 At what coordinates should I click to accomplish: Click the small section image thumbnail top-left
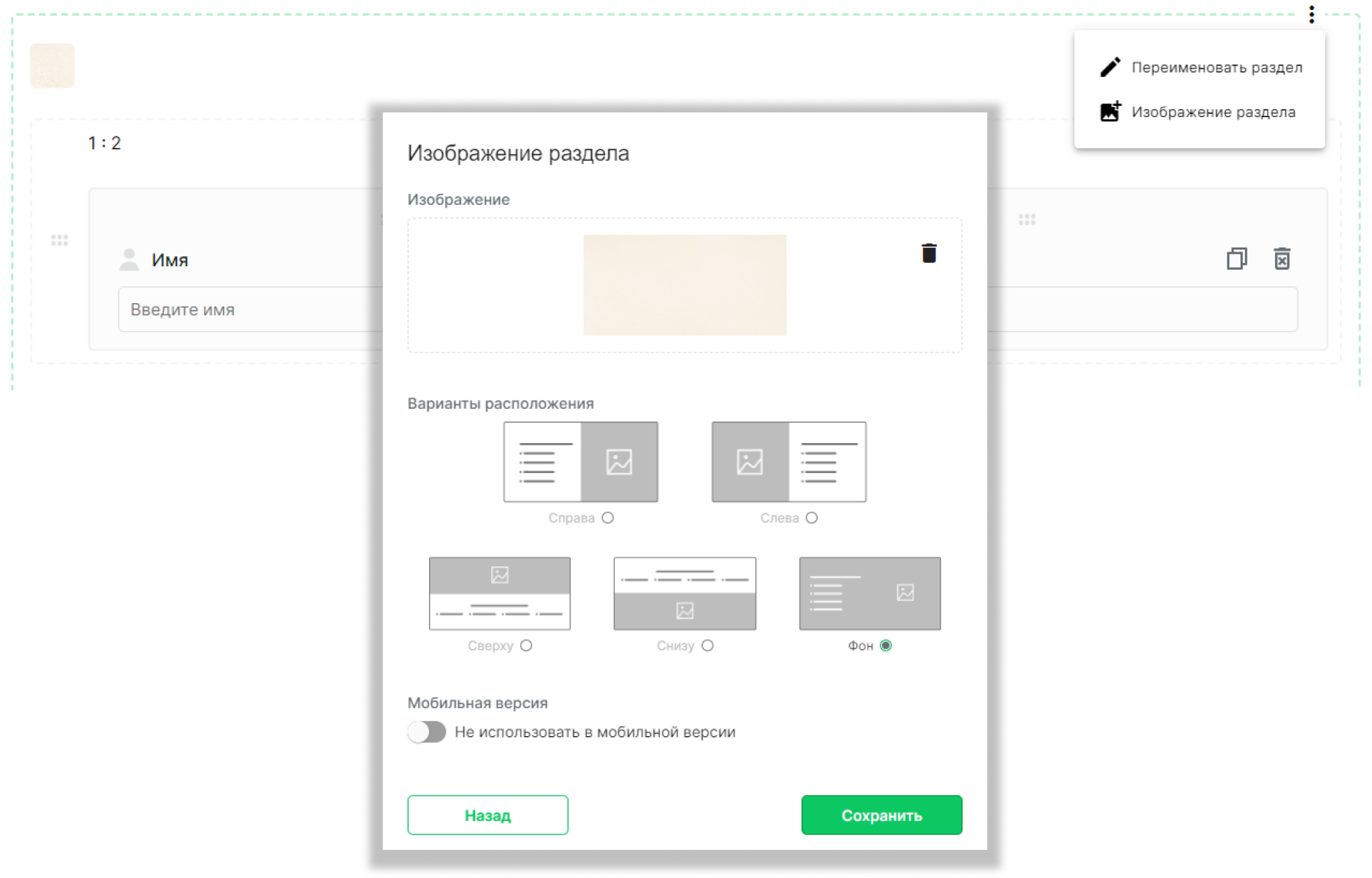(x=52, y=66)
